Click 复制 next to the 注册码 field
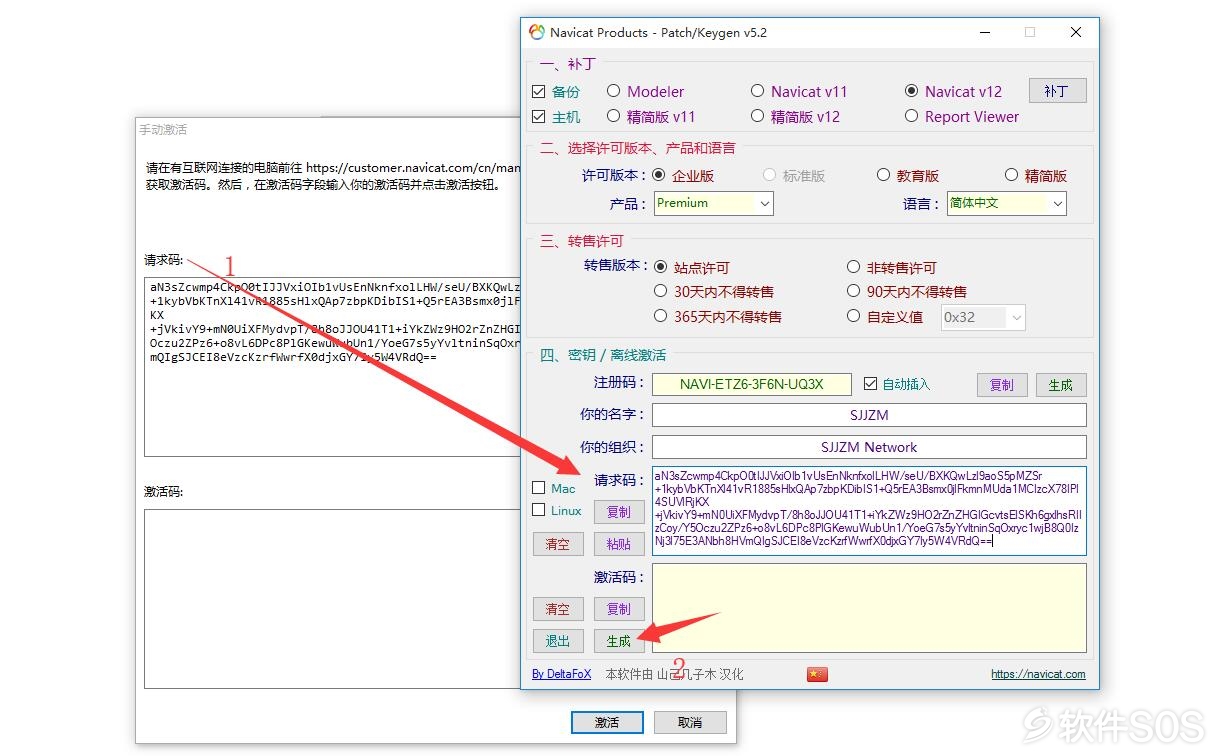The height and width of the screenshot is (756, 1222). click(x=1001, y=385)
